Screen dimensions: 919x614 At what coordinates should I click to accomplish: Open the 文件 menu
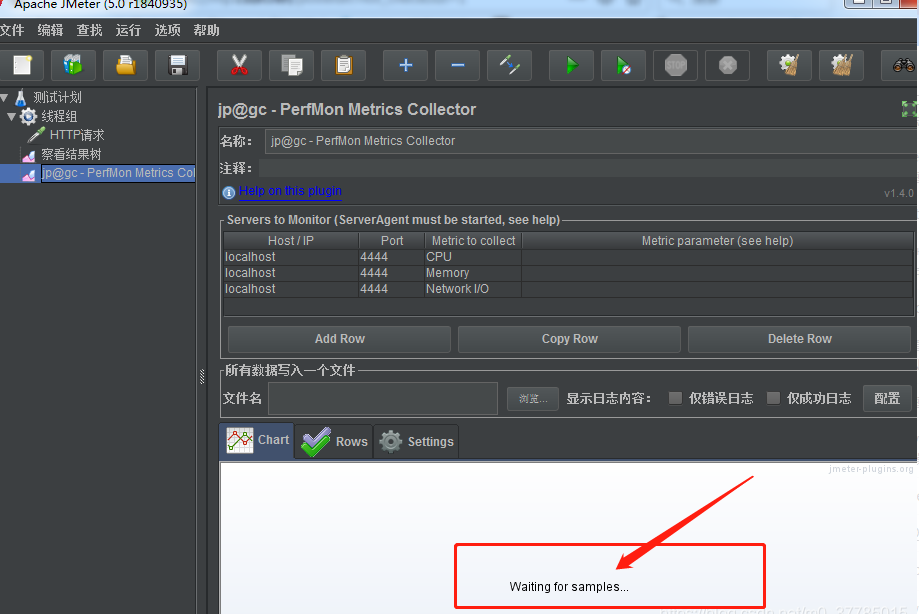12,30
